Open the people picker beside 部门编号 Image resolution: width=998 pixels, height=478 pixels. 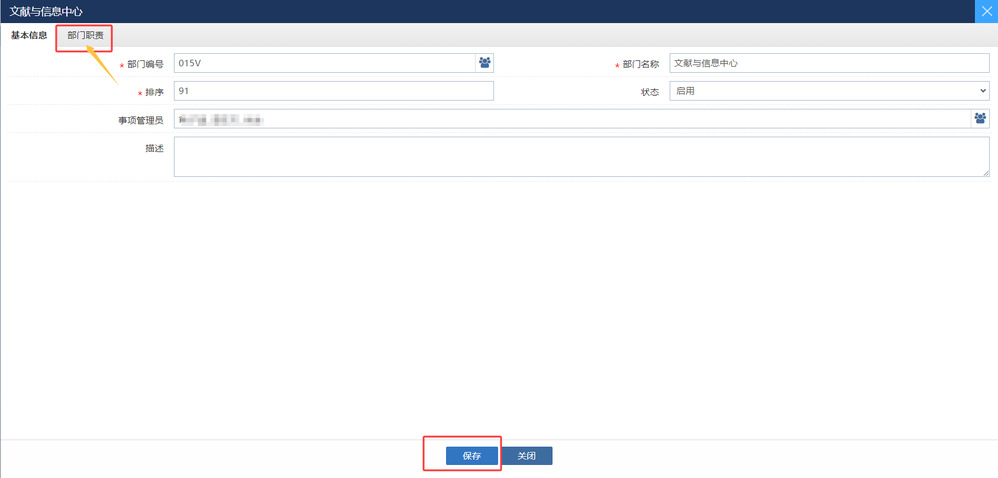pos(484,63)
